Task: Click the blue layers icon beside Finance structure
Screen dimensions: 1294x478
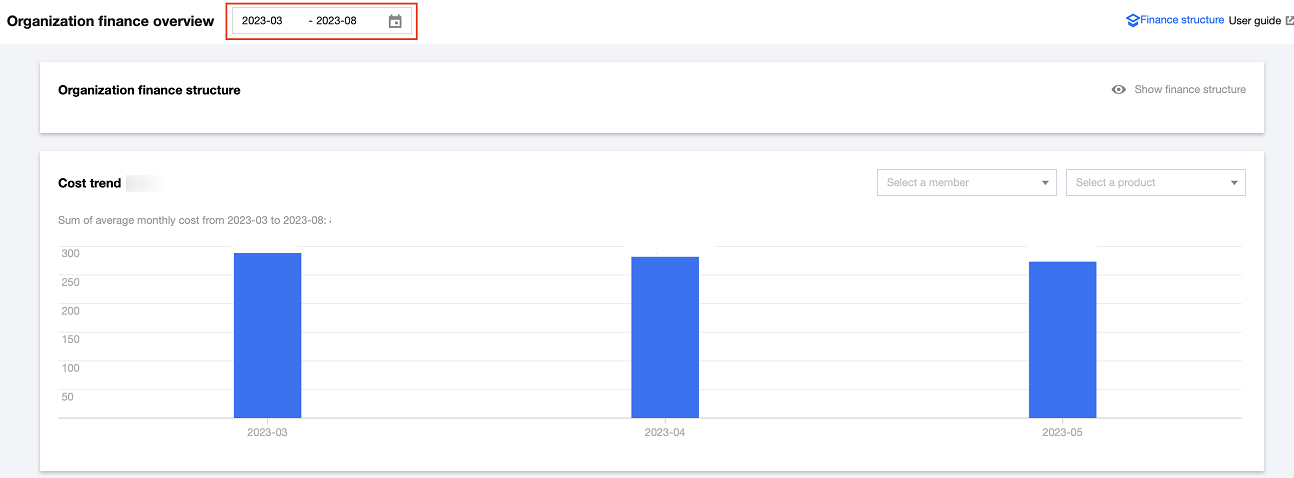Action: point(1132,20)
